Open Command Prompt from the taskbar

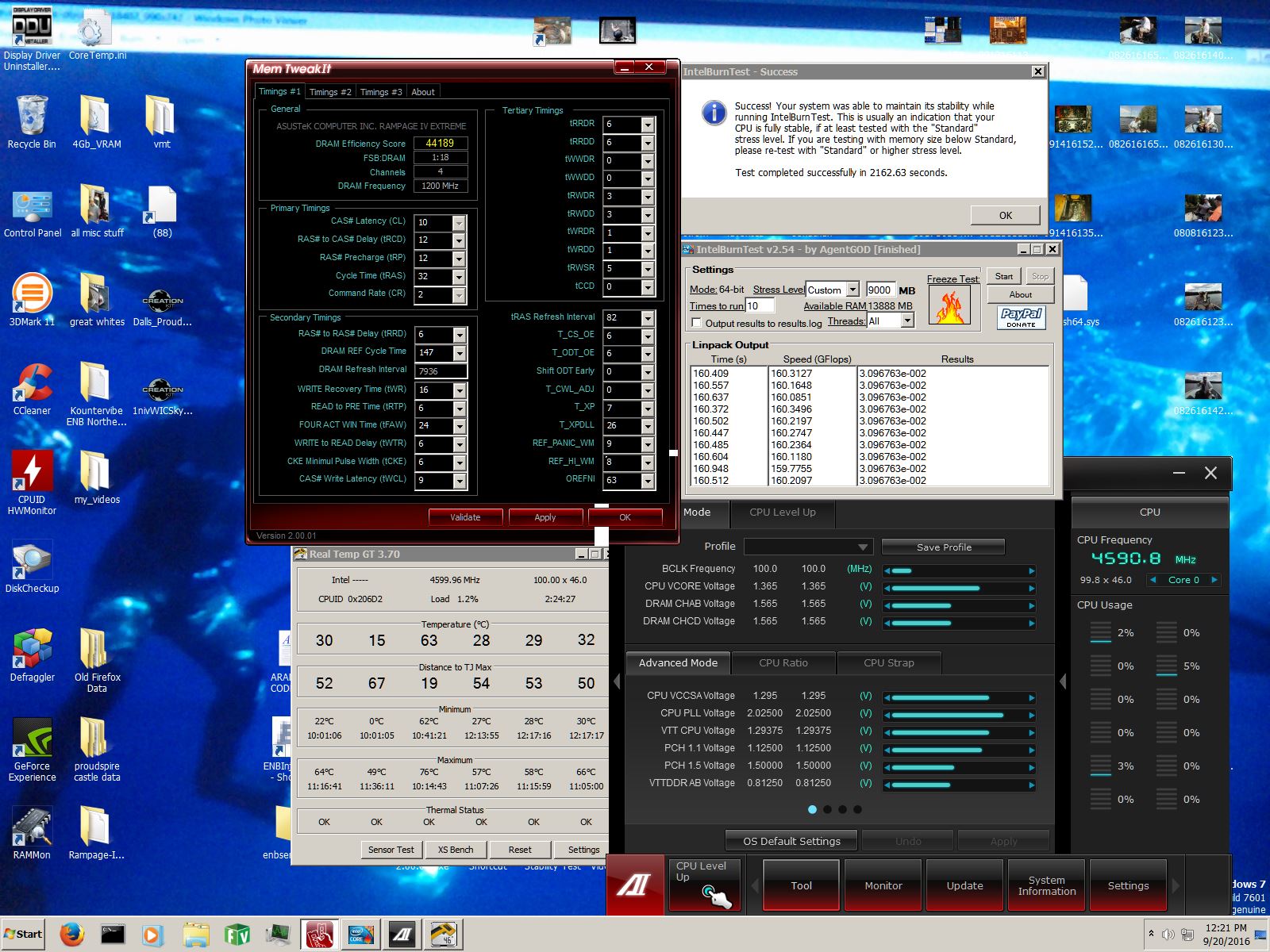[112, 935]
